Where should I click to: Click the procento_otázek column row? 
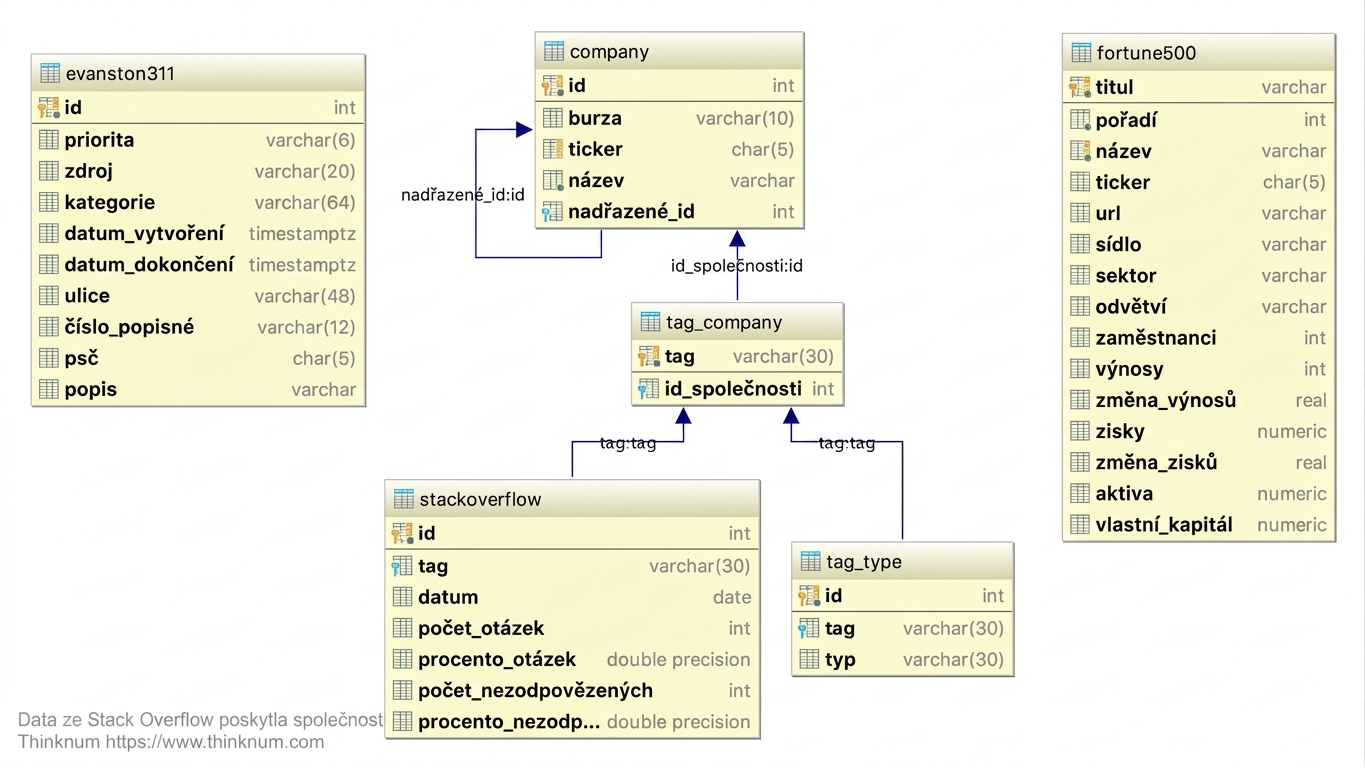coord(572,659)
